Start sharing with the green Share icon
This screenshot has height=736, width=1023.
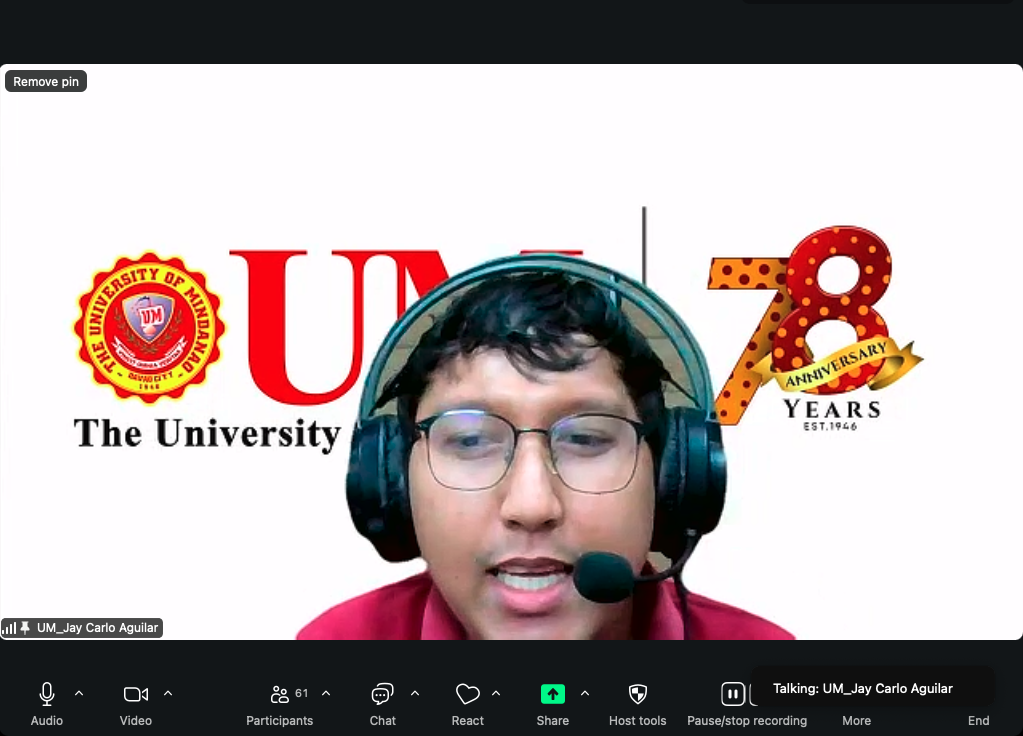point(553,694)
